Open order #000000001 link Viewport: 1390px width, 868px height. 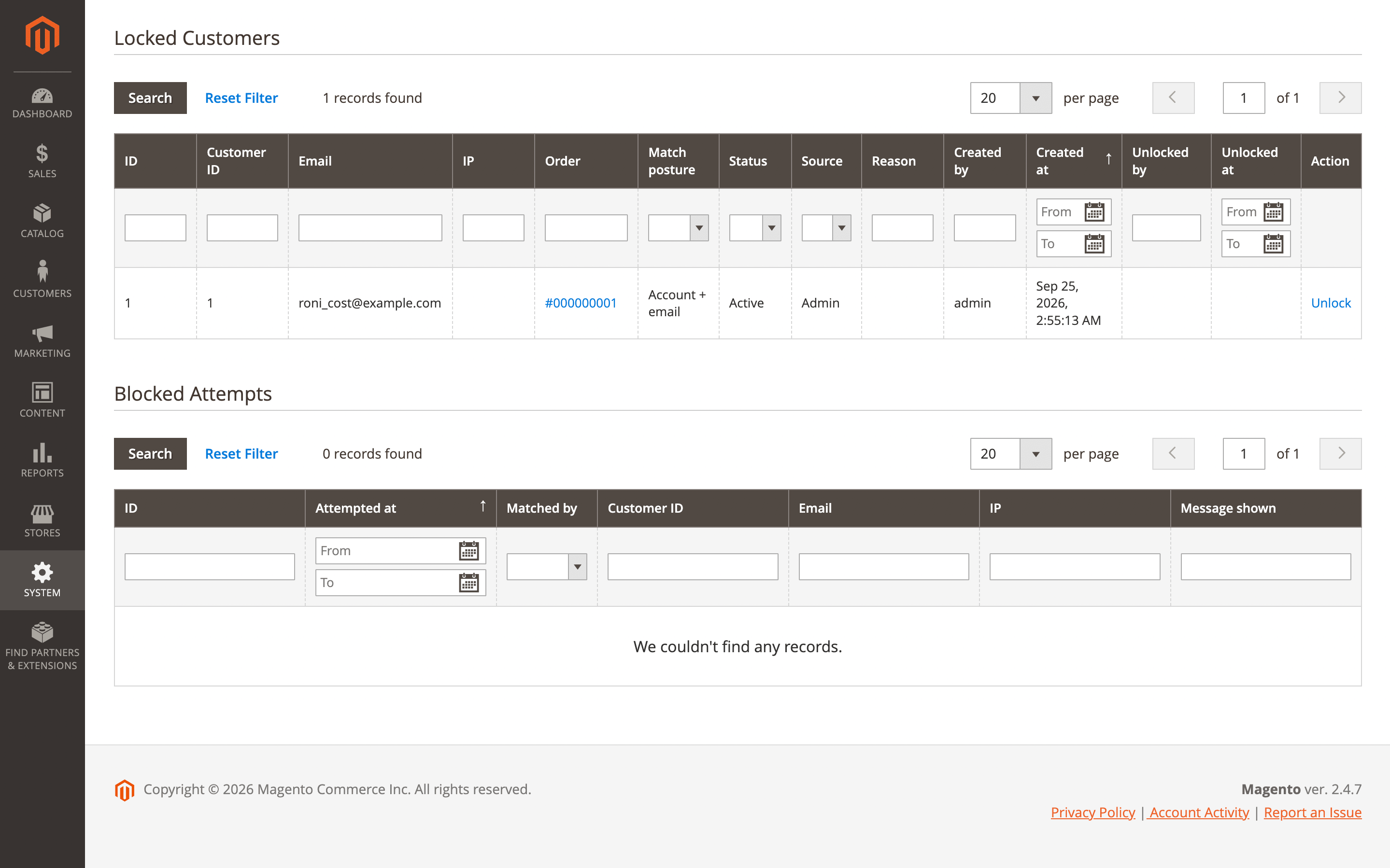click(581, 303)
